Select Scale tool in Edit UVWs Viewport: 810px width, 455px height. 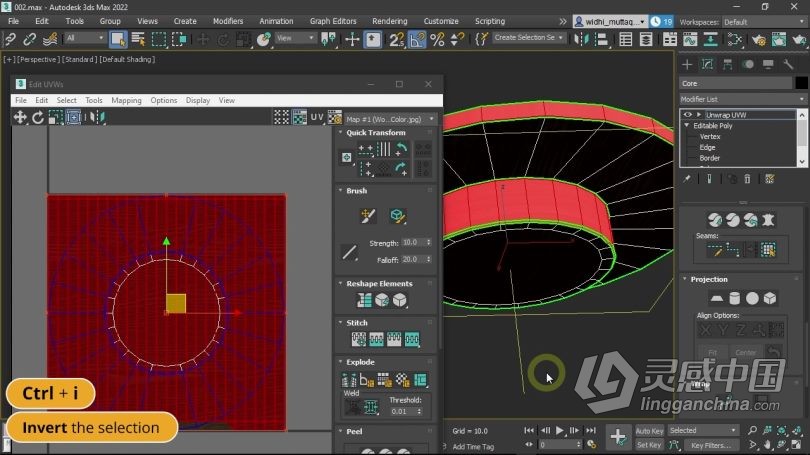(55, 117)
